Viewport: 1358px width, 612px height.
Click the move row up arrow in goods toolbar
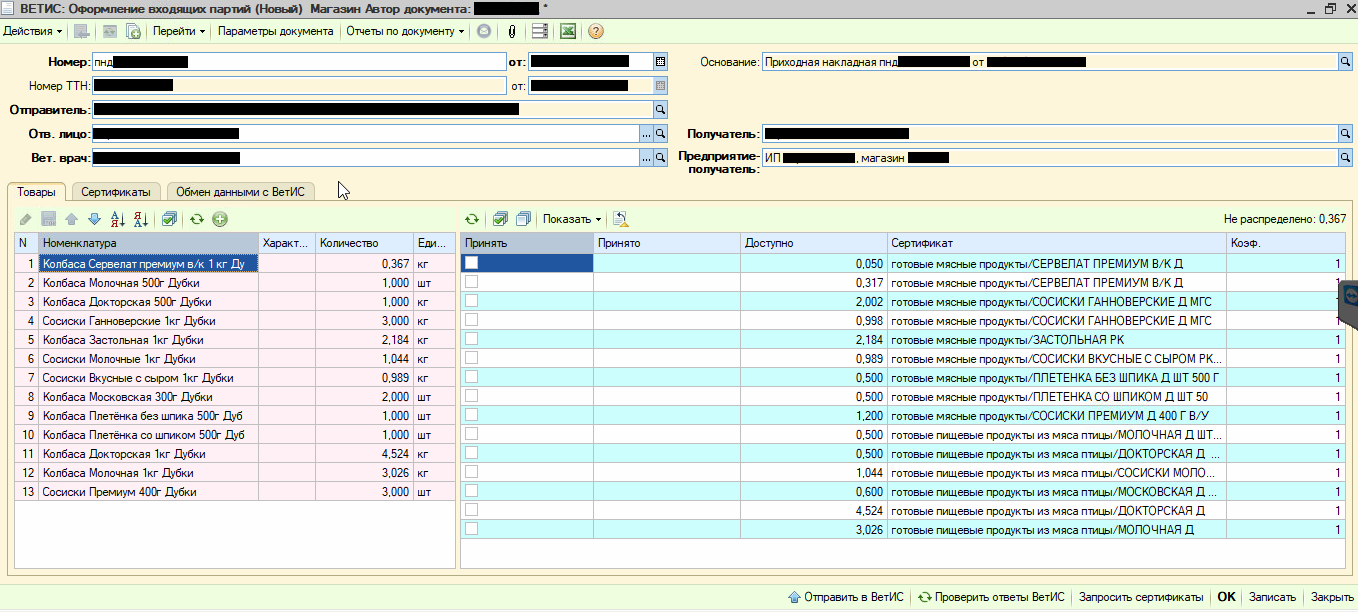click(x=71, y=219)
